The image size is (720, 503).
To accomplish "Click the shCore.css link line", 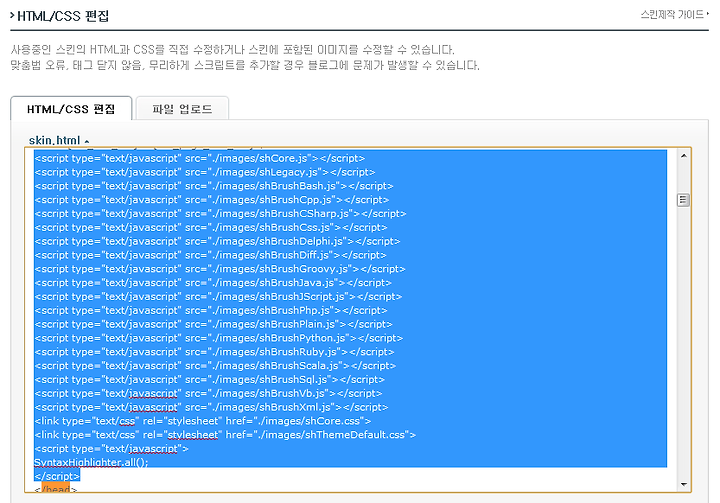I will pyautogui.click(x=202, y=421).
